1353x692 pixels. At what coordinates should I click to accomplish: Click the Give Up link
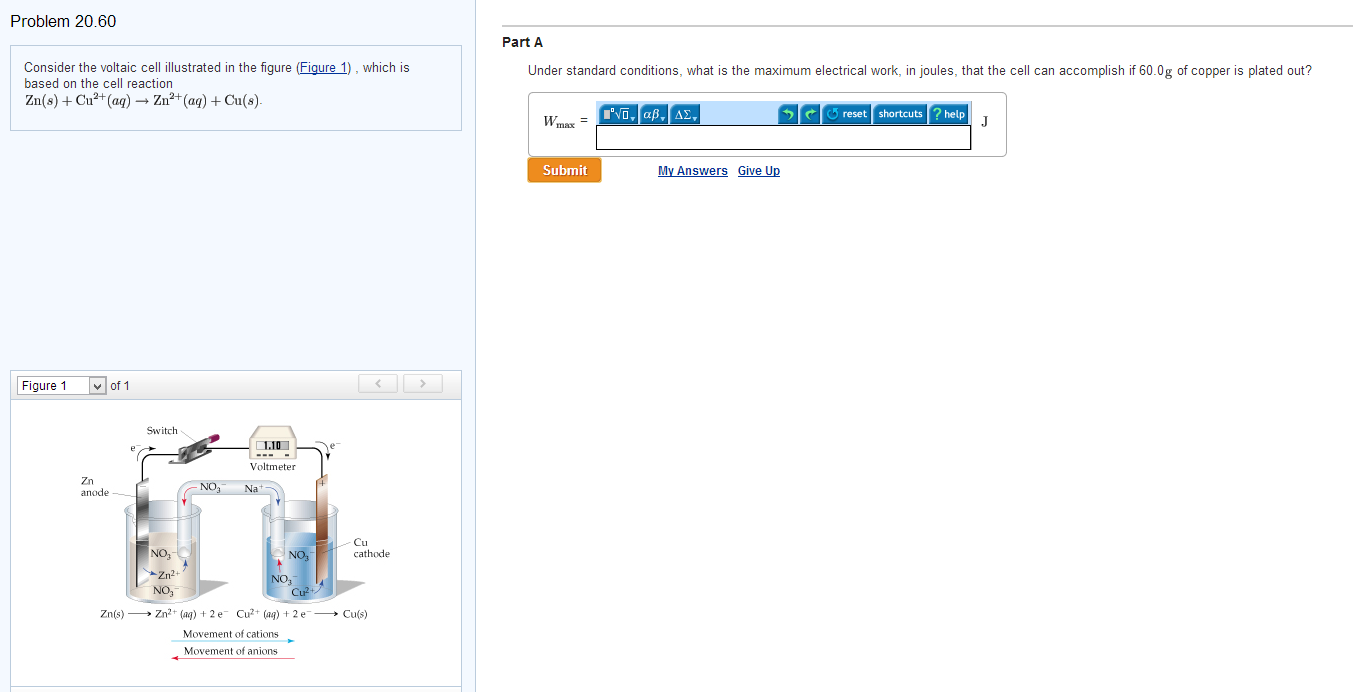click(759, 171)
